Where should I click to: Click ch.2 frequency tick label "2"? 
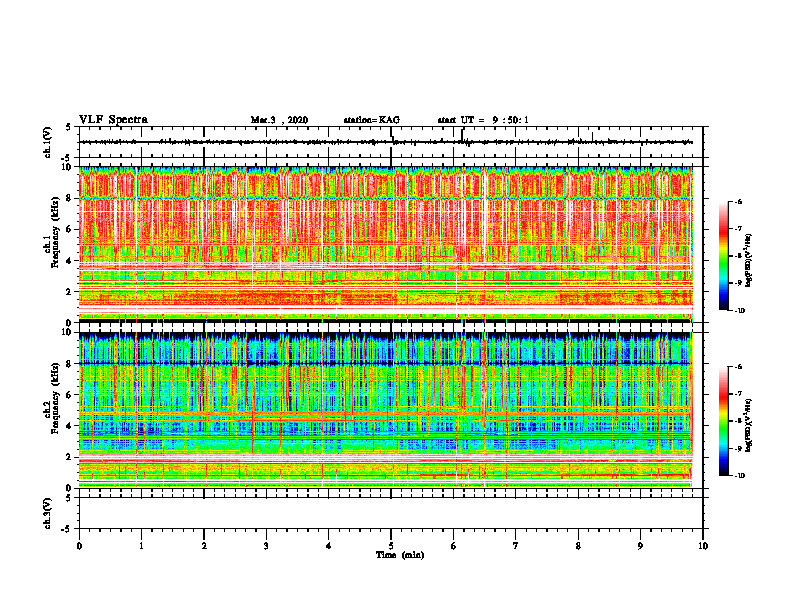70,457
